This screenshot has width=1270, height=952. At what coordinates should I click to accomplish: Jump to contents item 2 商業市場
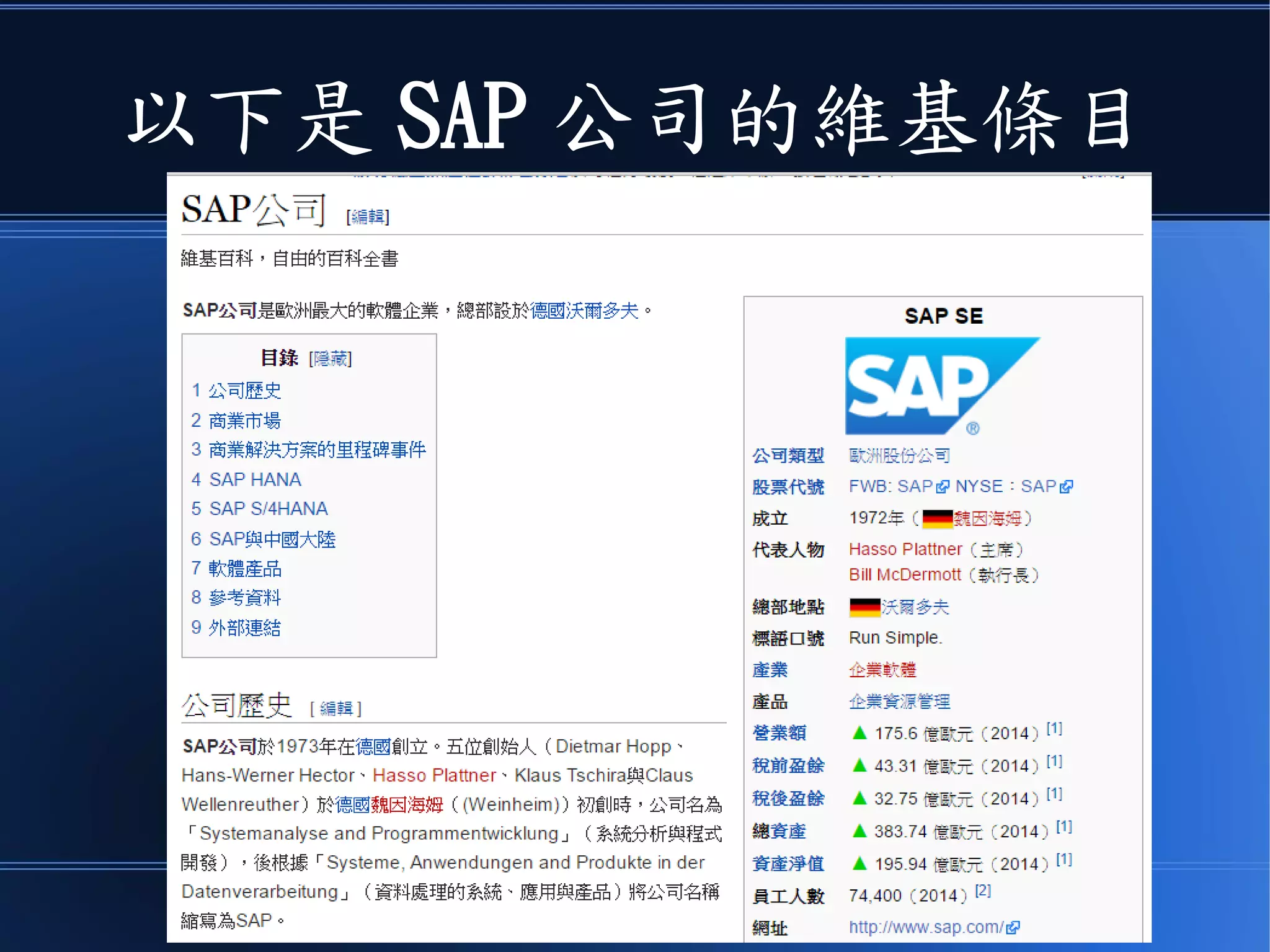coord(236,420)
